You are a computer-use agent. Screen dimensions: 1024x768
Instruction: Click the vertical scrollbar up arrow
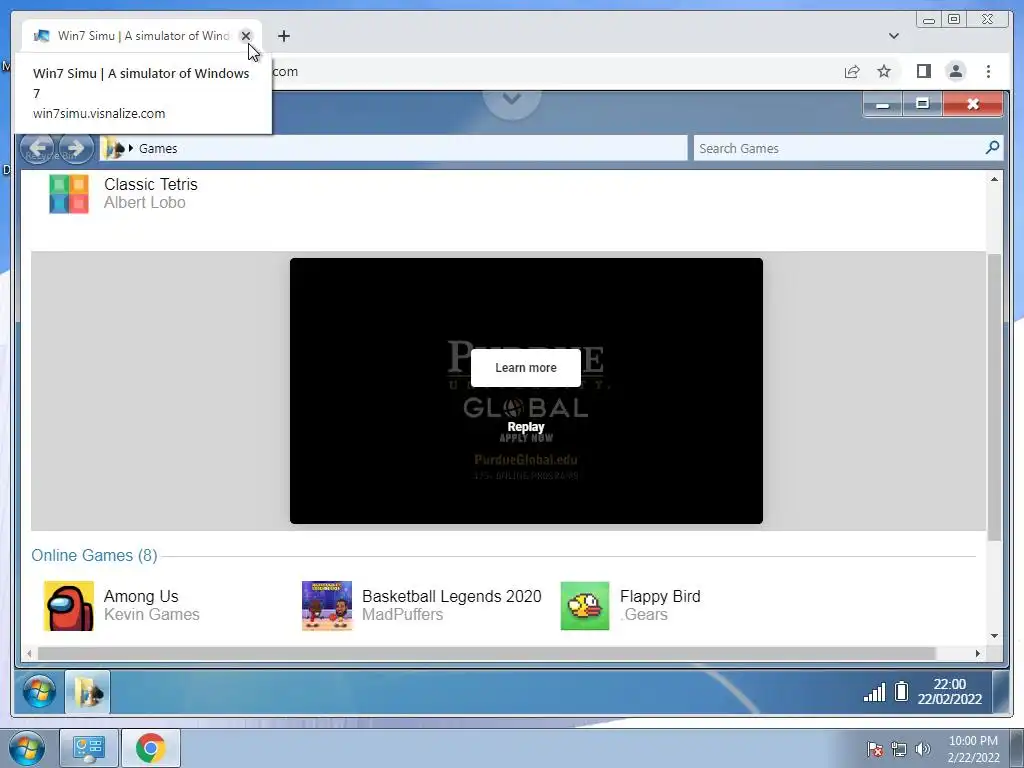point(994,179)
